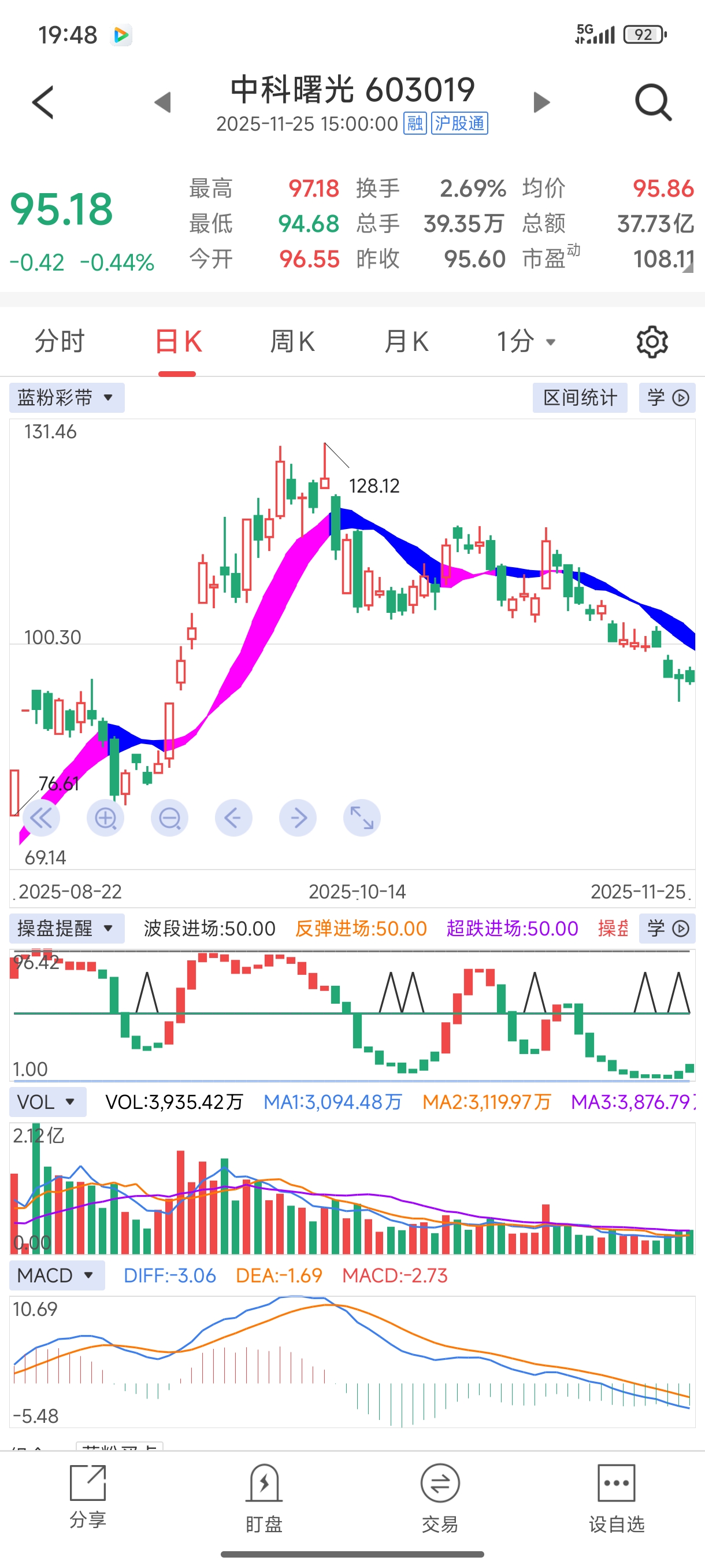Open the MACD indicator dropdown
705x1568 pixels.
click(x=57, y=1275)
